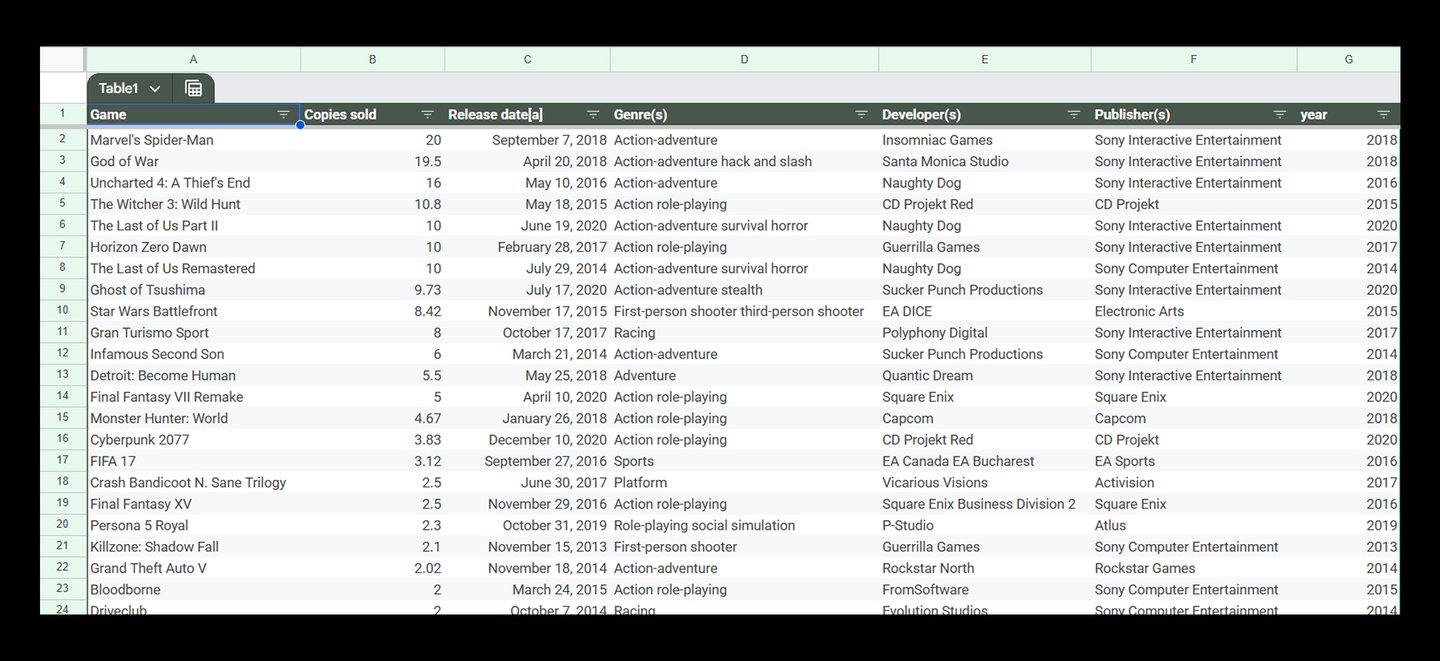This screenshot has width=1440, height=661.
Task: Select Uncharted 4: A Thief's End cell
Action: [193, 183]
